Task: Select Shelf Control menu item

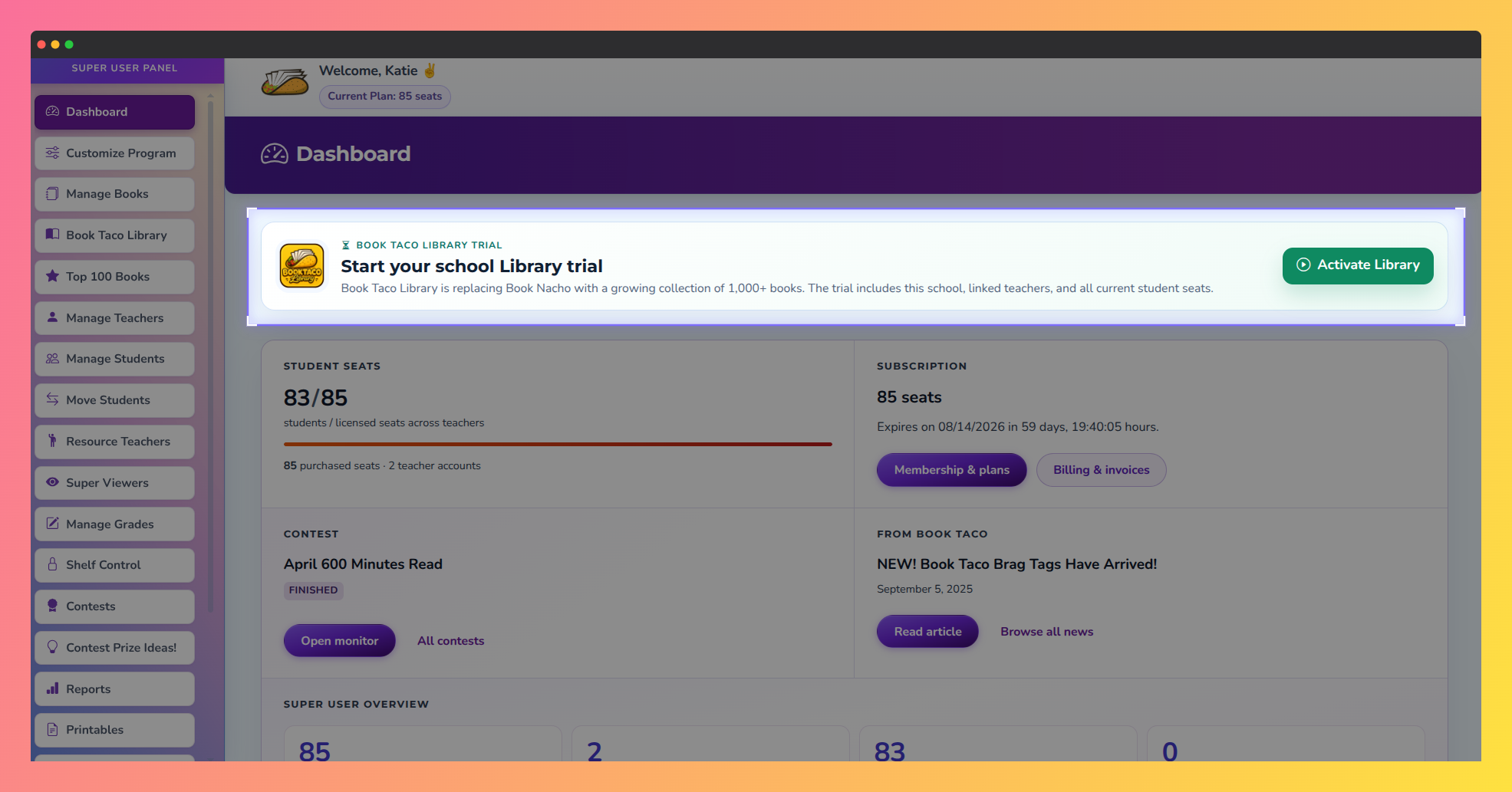Action: (x=114, y=564)
